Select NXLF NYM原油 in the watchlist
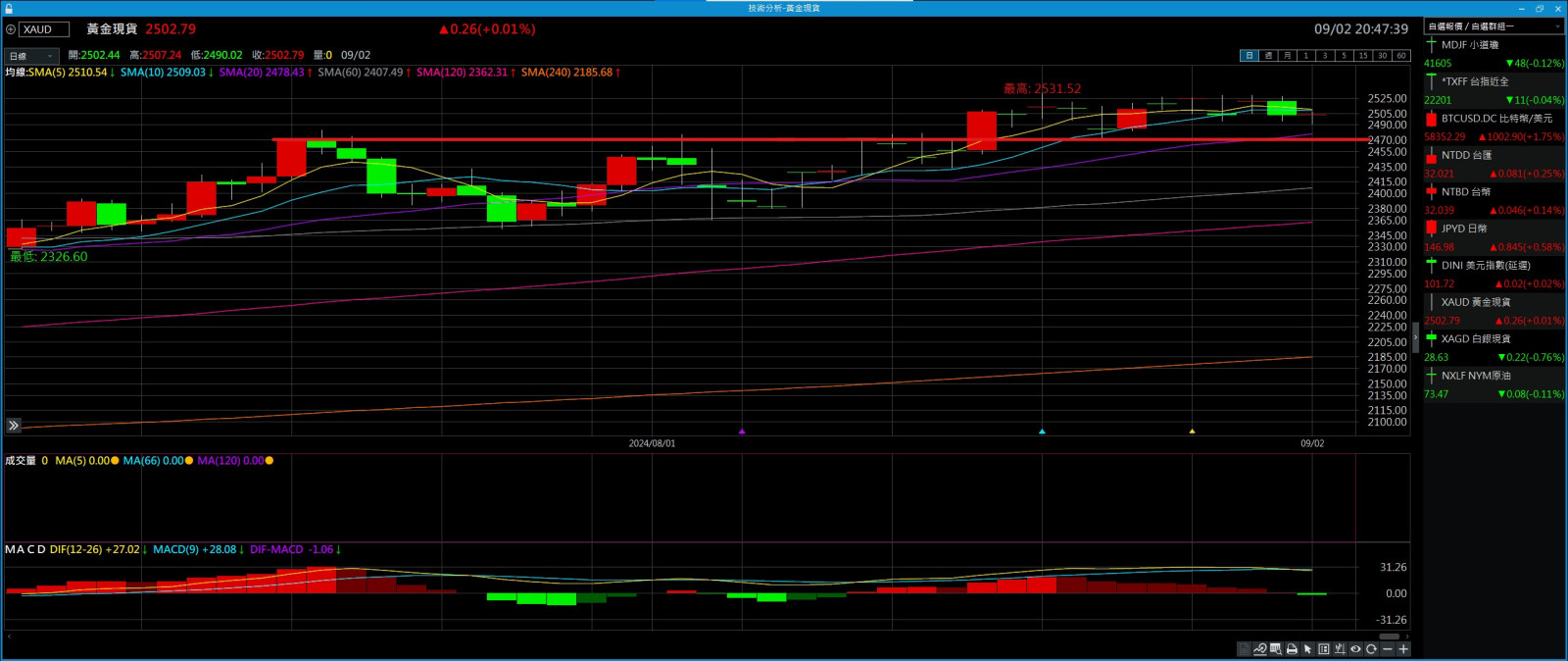 tap(1494, 384)
